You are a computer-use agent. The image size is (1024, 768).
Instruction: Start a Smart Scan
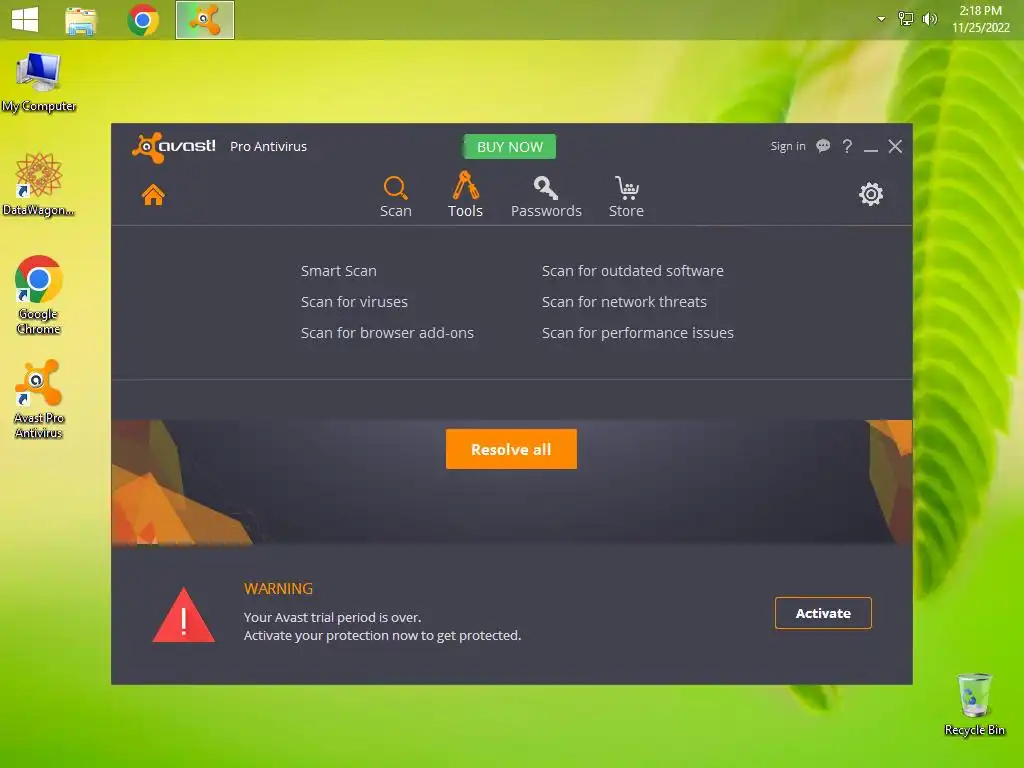coord(338,270)
